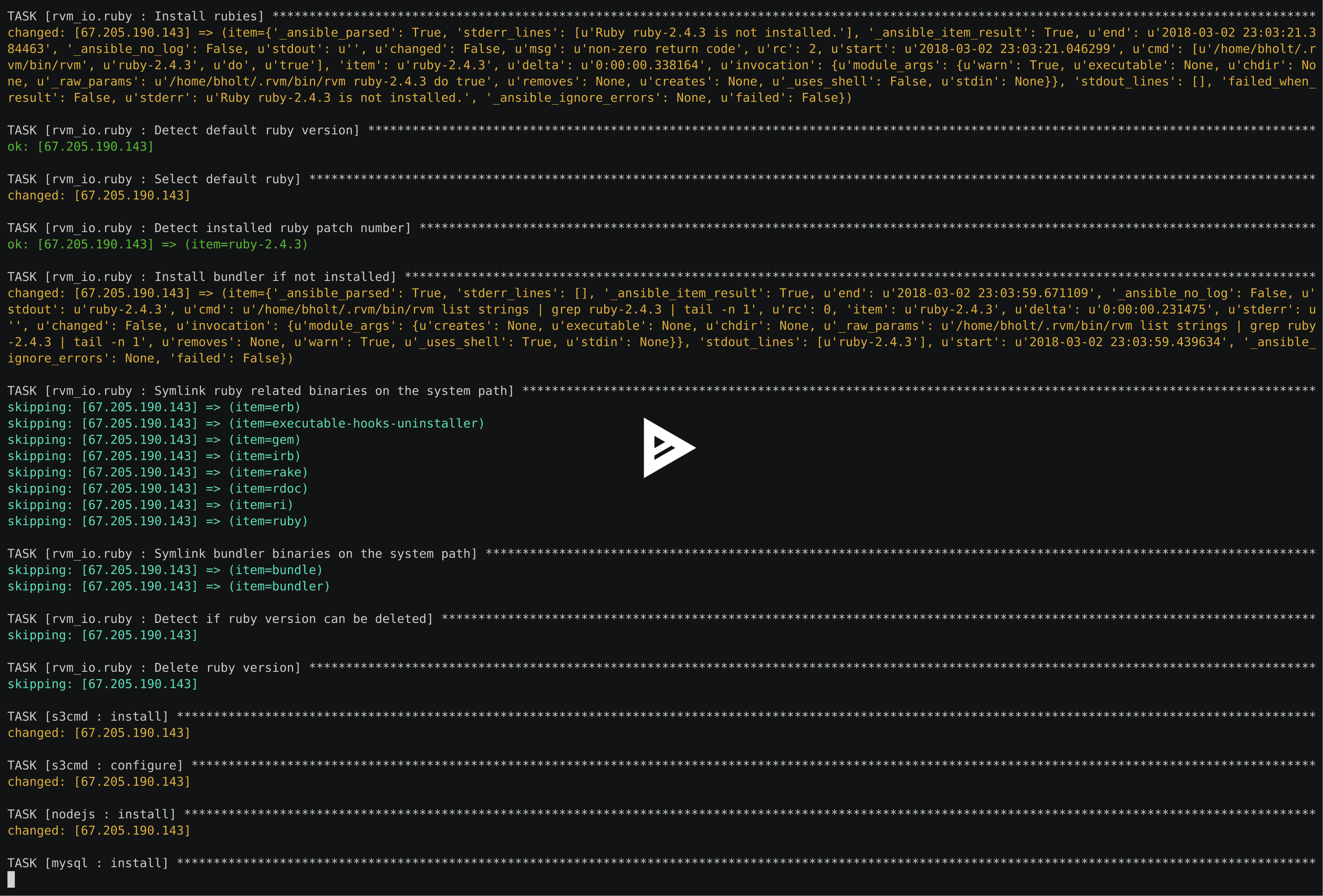
Task: Click the 'TASK [mysql : install]' line
Action: coord(88,863)
